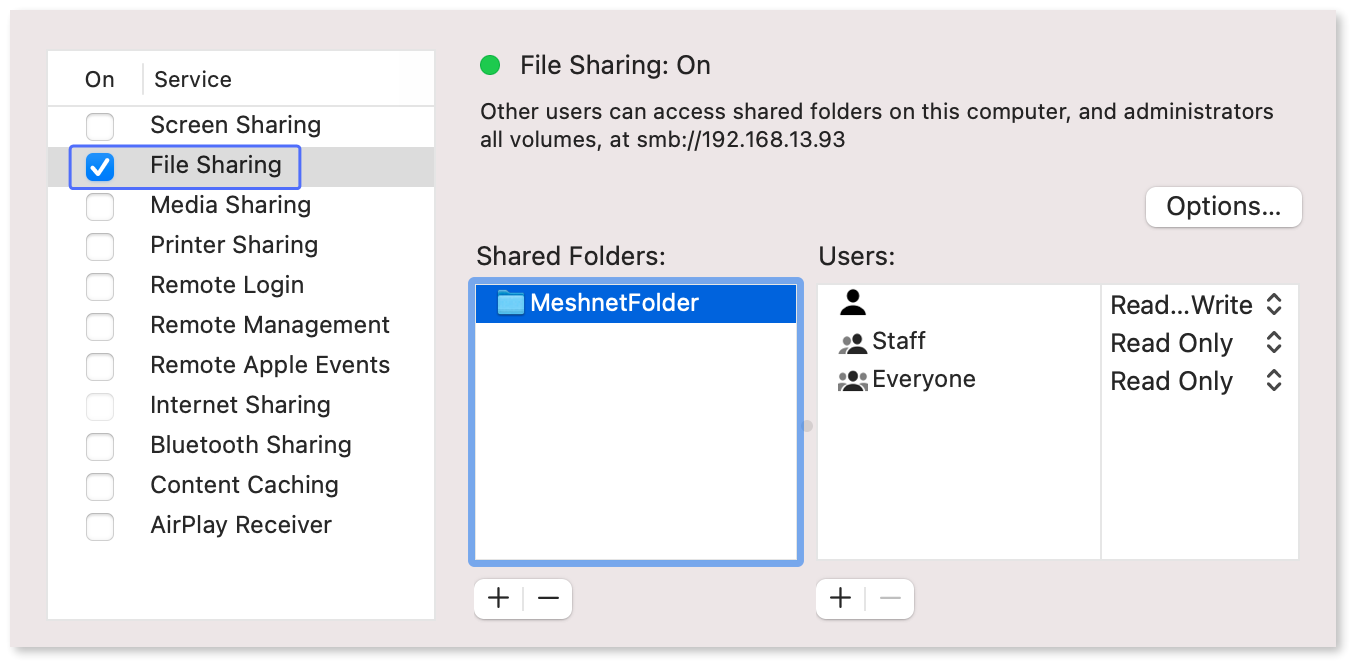Select the single user silhouette icon
This screenshot has height=662, width=1351.
852,303
